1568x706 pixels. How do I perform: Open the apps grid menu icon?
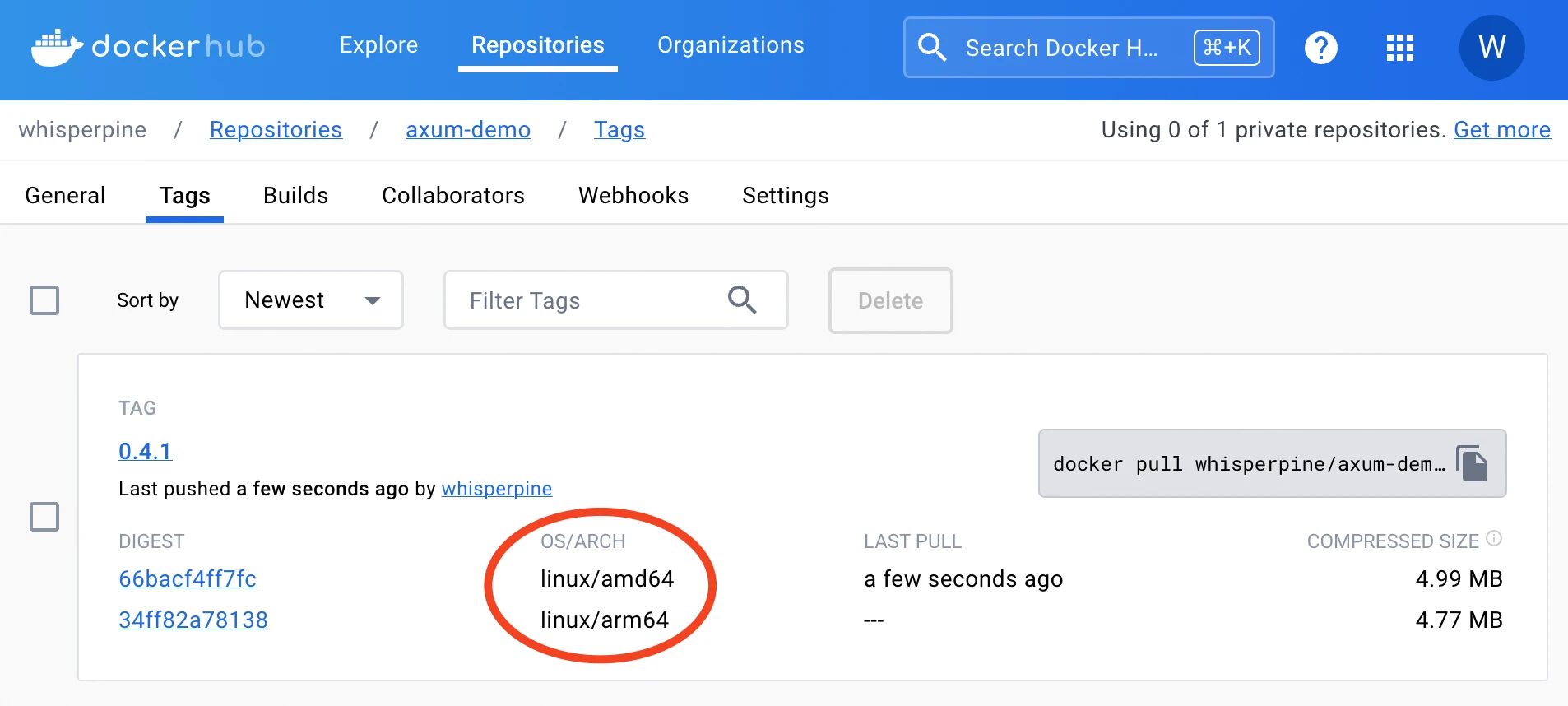1399,48
